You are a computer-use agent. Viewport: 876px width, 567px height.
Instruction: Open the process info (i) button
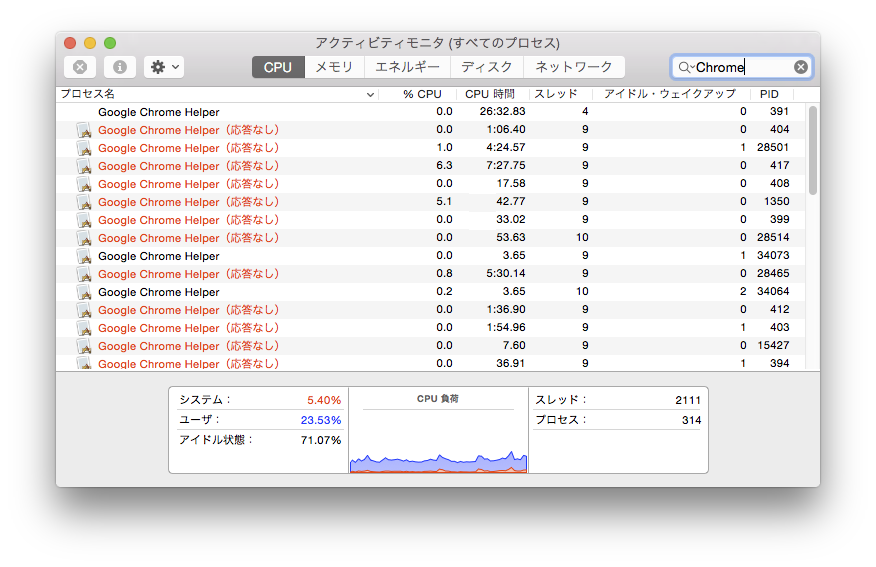click(x=120, y=67)
